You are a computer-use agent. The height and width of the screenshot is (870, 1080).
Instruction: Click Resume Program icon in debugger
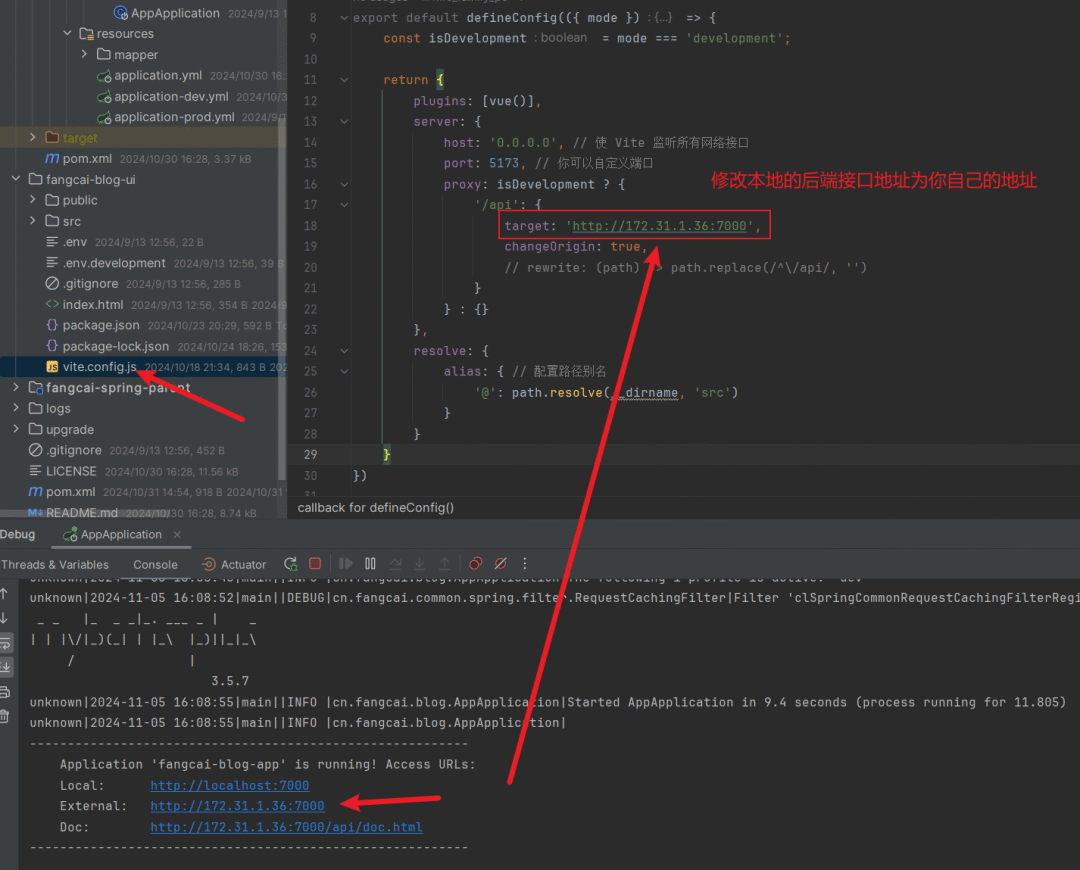tap(346, 563)
